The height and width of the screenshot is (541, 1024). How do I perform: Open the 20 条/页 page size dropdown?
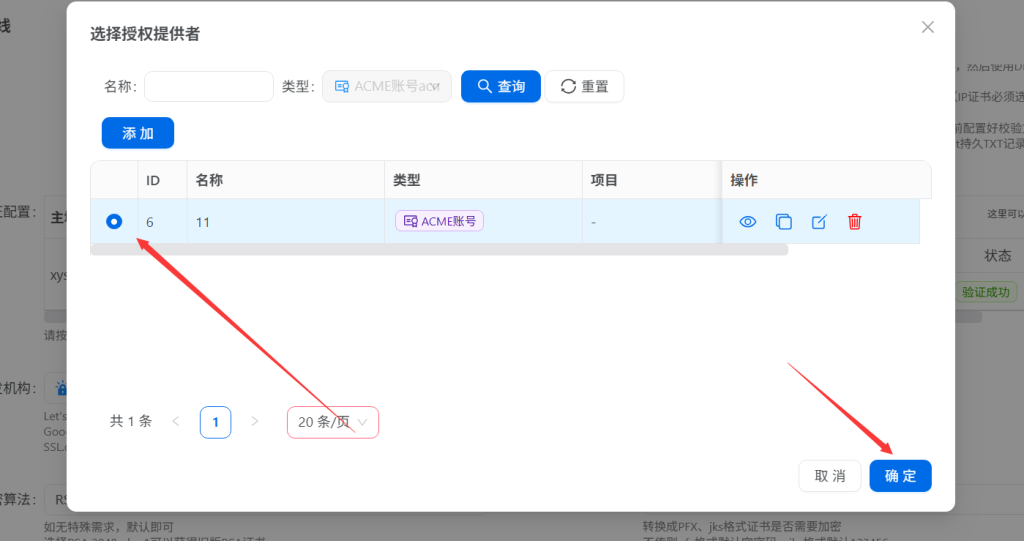pos(333,422)
